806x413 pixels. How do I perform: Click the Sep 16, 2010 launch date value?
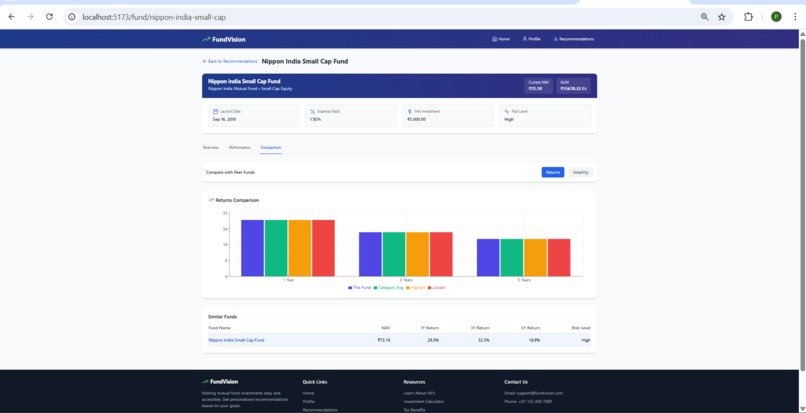point(225,119)
